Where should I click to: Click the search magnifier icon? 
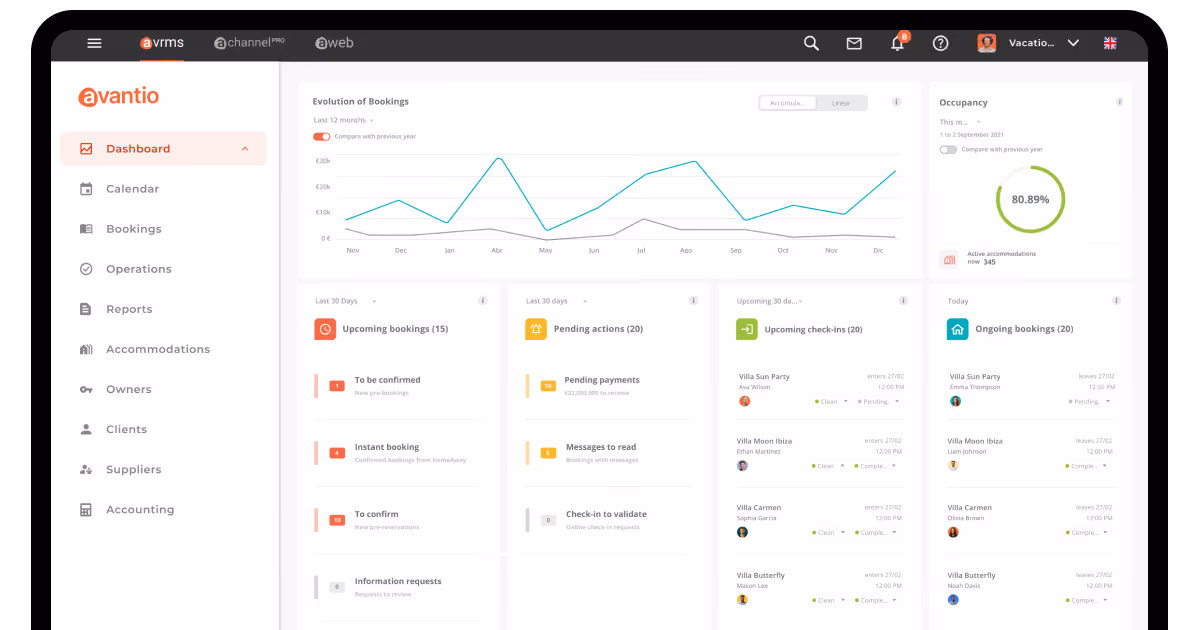click(x=812, y=43)
